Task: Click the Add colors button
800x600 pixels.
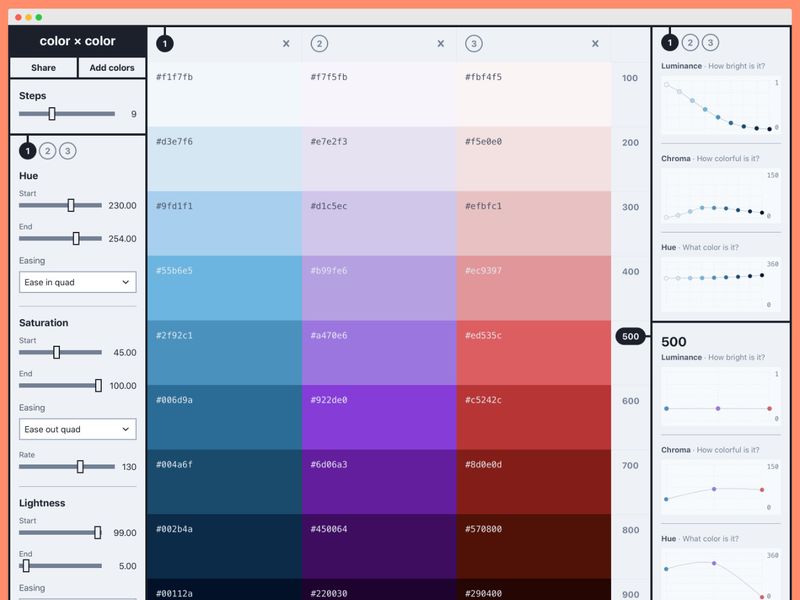Action: pos(110,68)
